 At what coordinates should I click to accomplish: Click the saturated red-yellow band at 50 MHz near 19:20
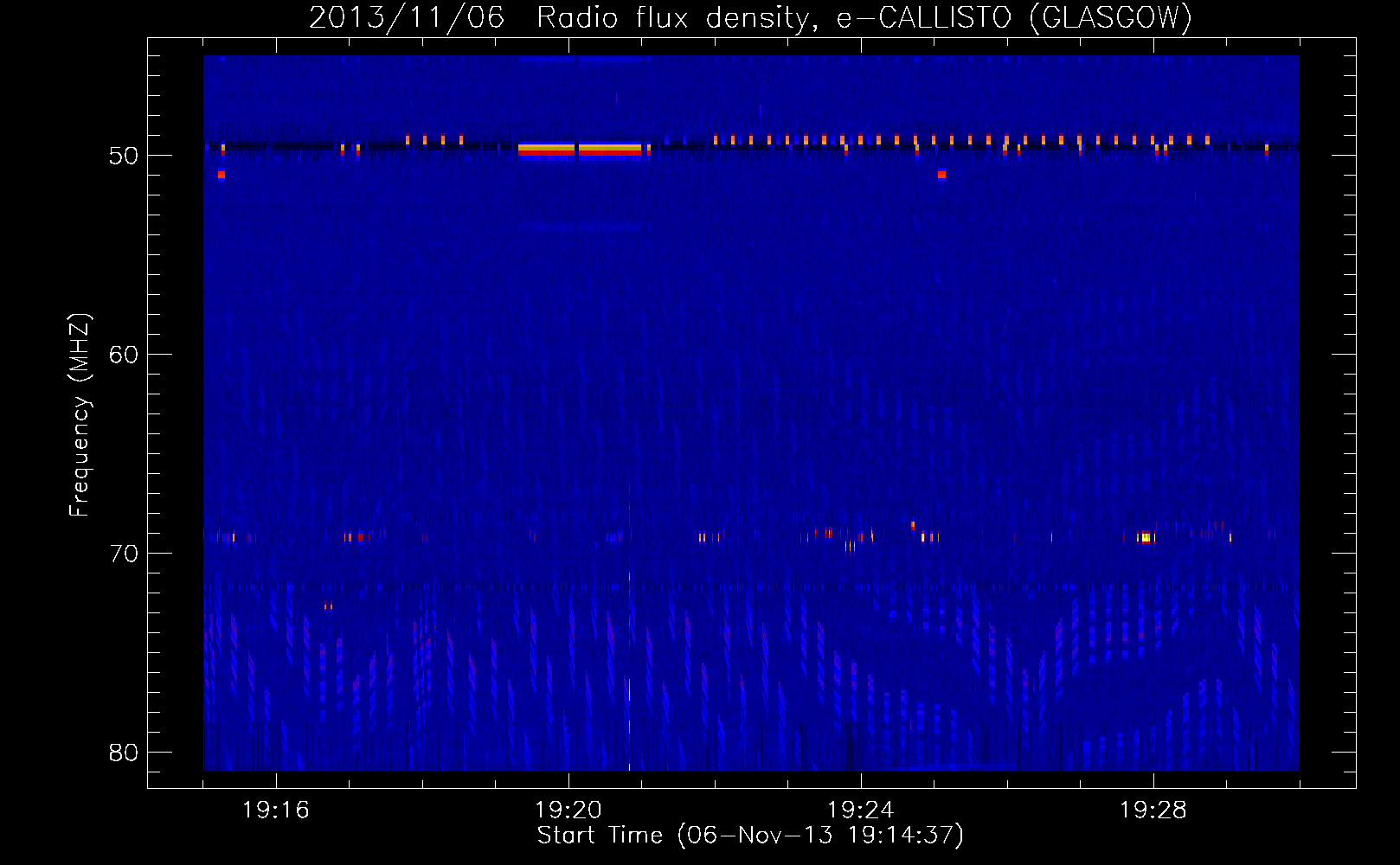click(580, 151)
